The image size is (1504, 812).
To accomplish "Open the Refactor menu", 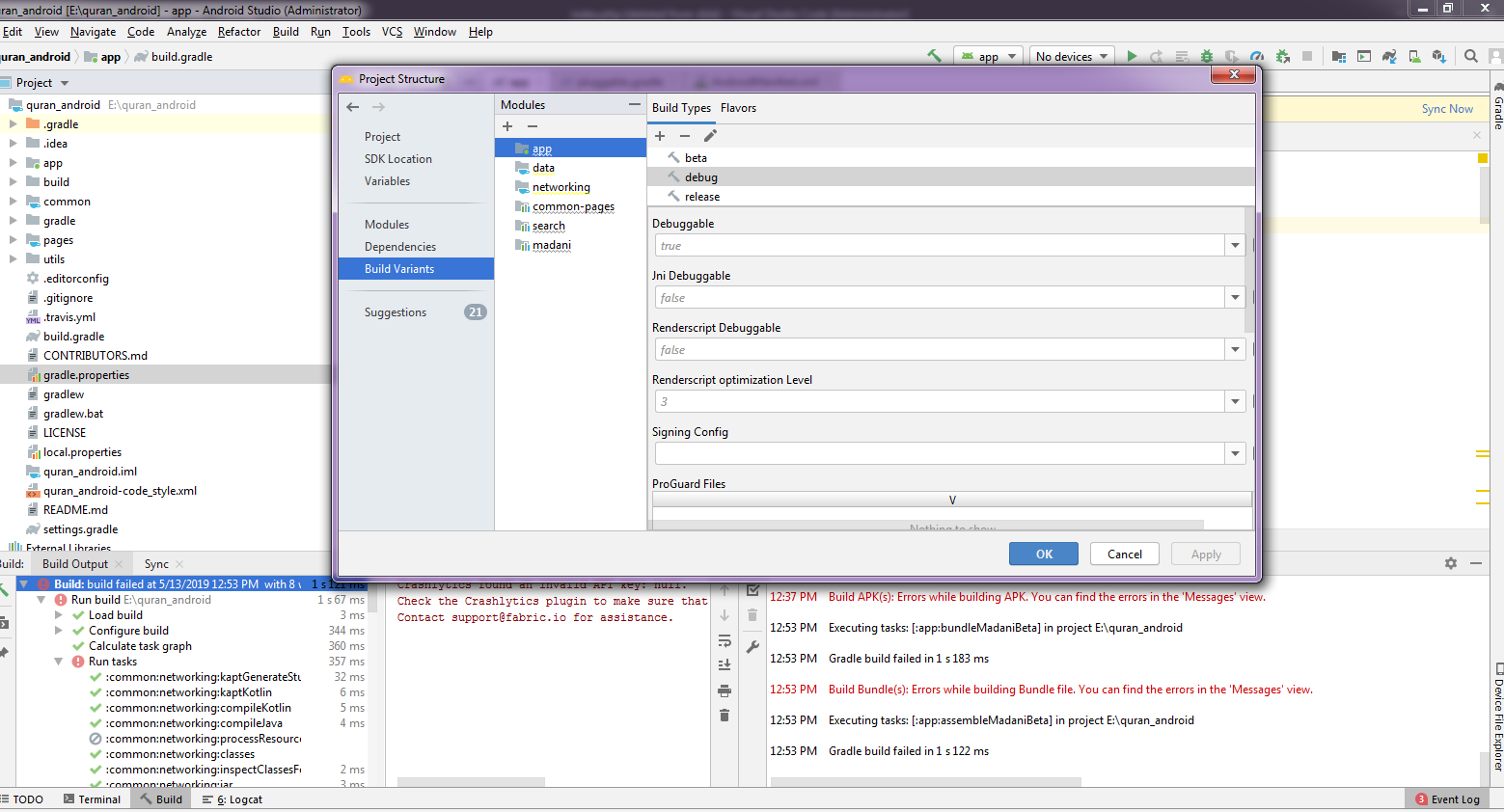I will coord(239,32).
